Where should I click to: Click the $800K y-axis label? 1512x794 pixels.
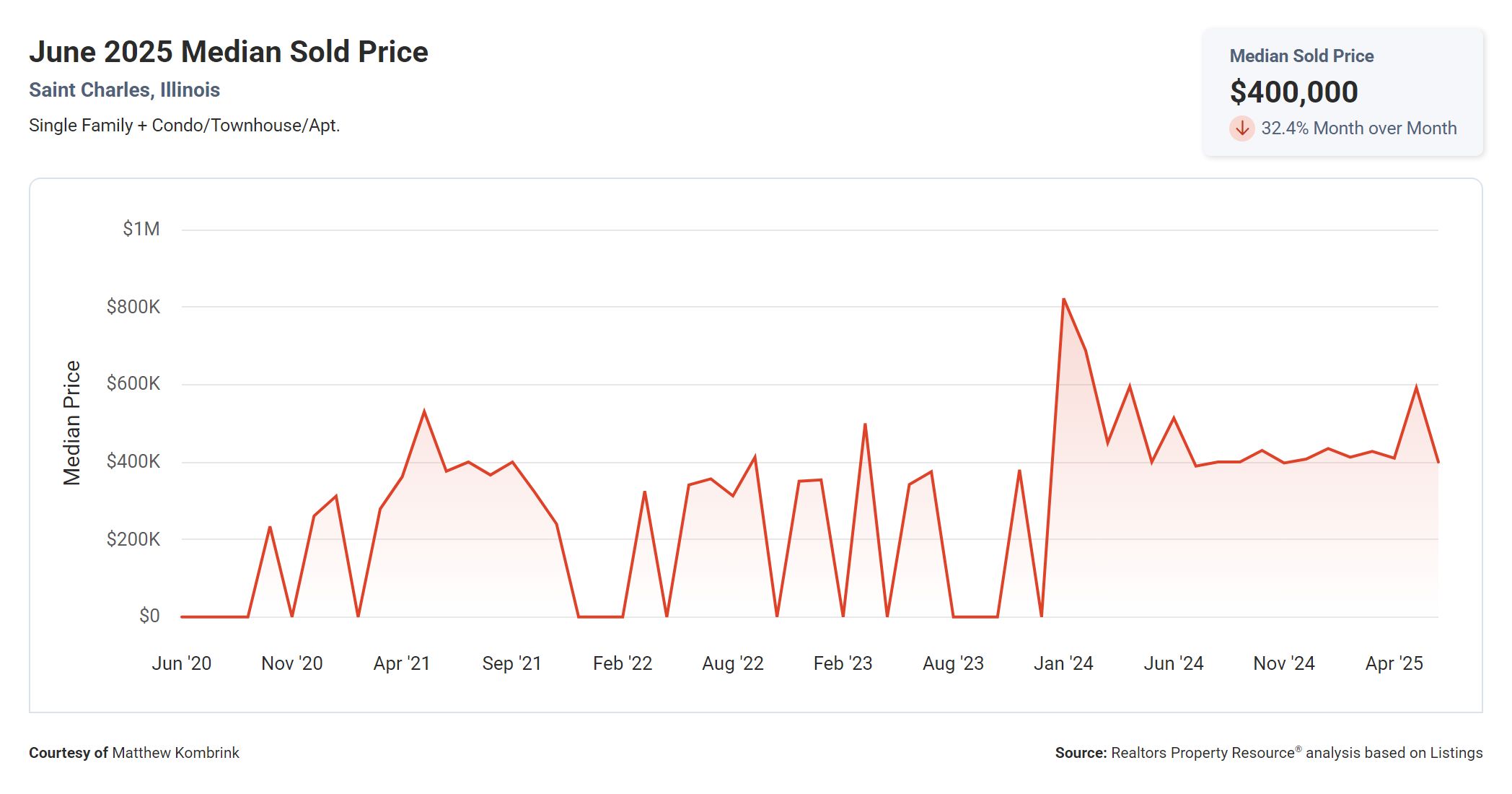pos(133,307)
